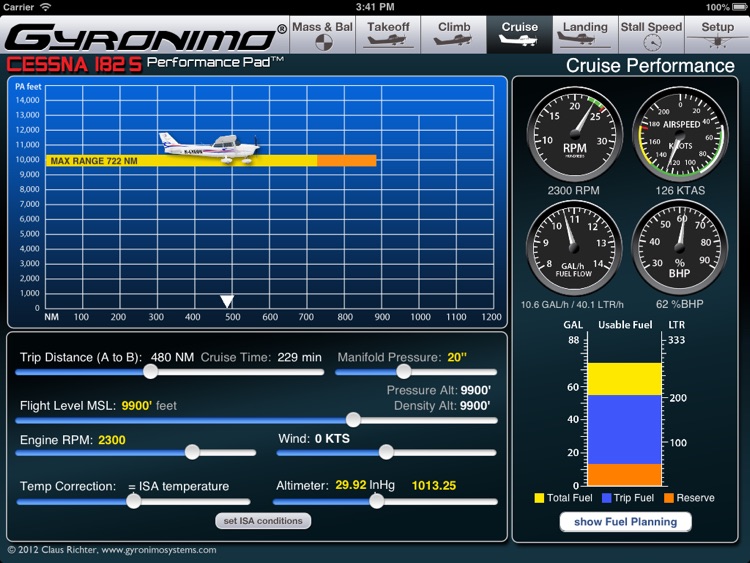Go to the Landing tab
This screenshot has height=563, width=750.
pyautogui.click(x=585, y=34)
